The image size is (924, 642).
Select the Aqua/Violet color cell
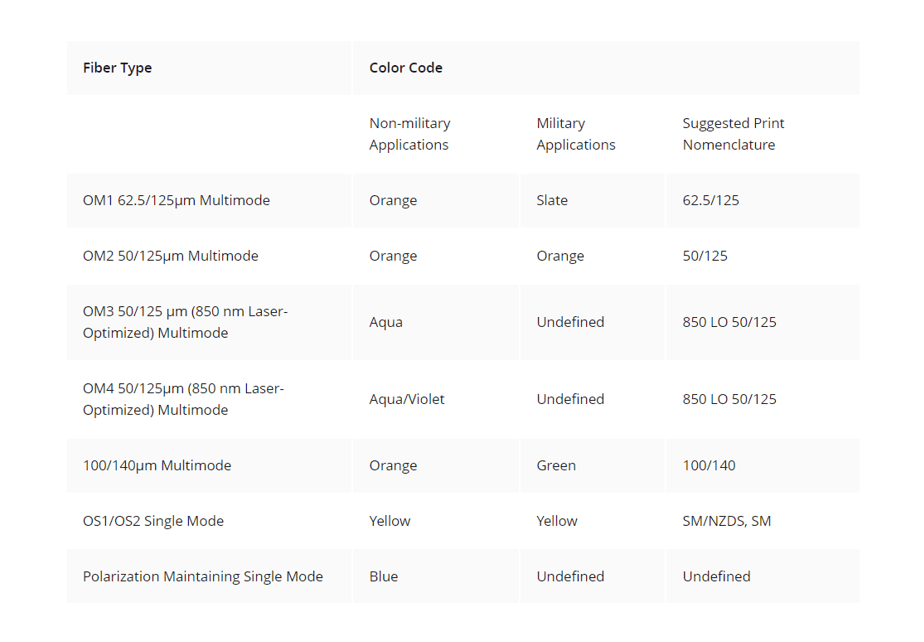407,399
